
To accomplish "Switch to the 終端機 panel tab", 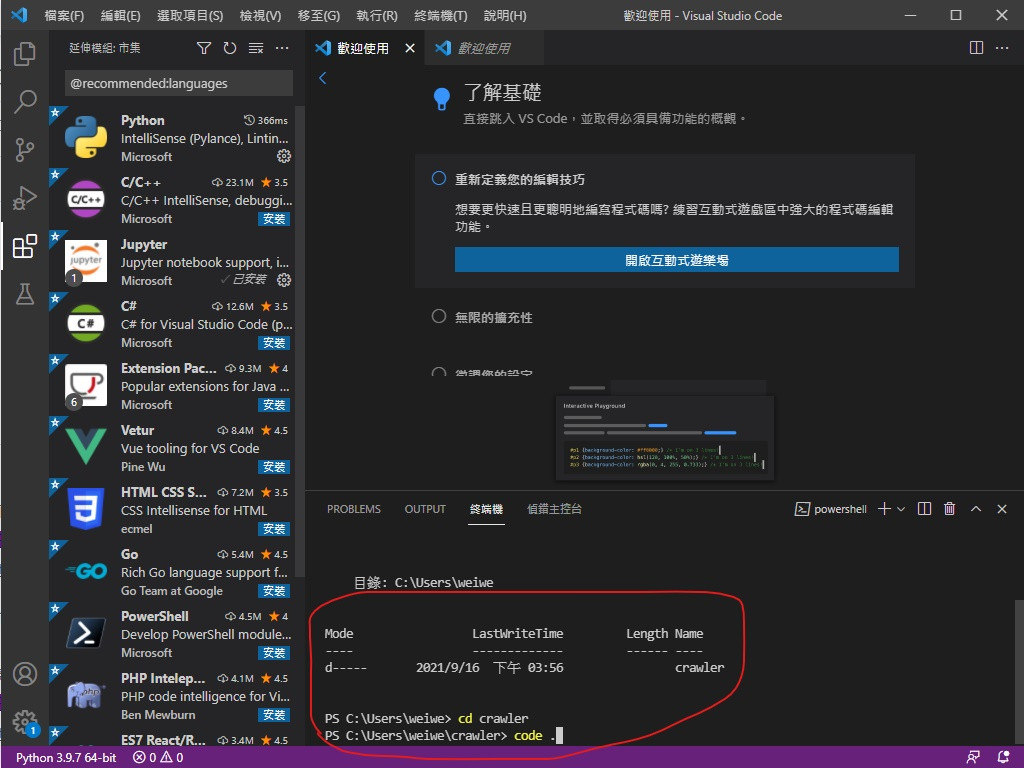I will tap(486, 509).
